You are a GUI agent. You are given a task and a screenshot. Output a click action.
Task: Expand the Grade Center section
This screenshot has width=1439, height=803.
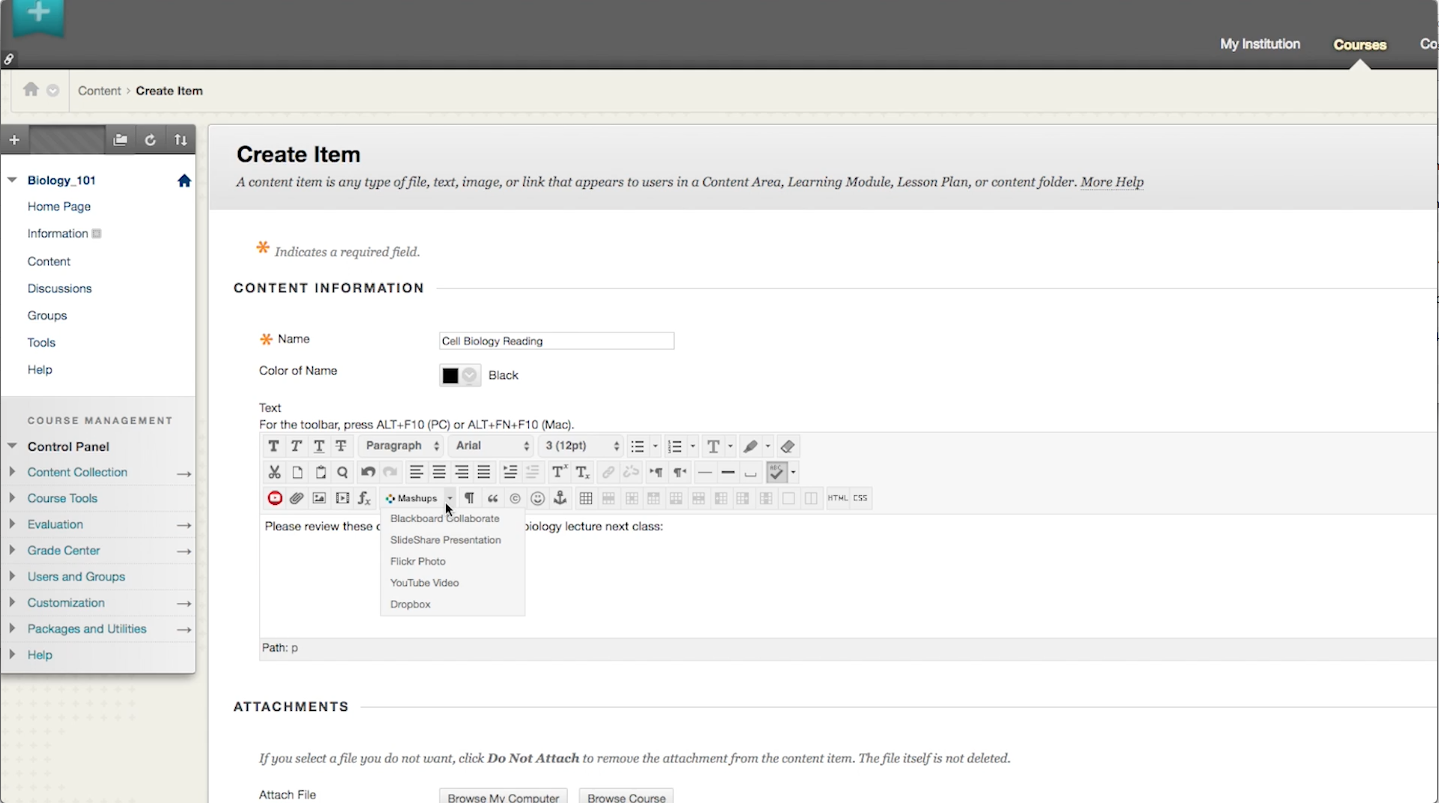coord(64,550)
